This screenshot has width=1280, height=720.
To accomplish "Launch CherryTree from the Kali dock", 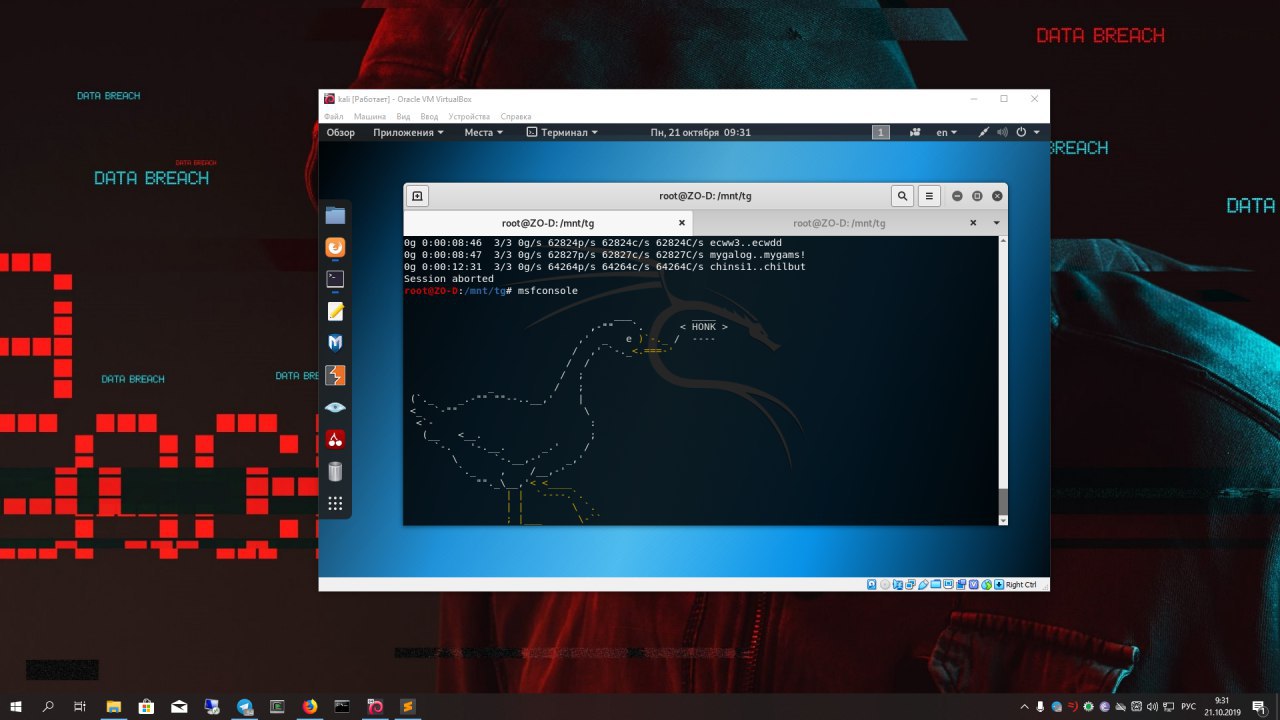I will click(335, 439).
